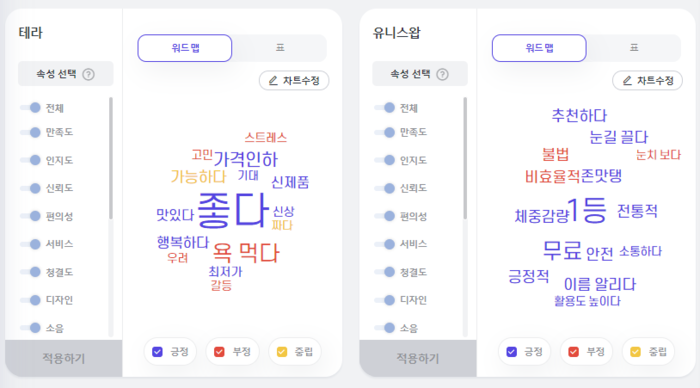Screen dimensions: 700x388
Task: Uncheck 부정 checkbox under 테라 word map
Action: (x=219, y=352)
